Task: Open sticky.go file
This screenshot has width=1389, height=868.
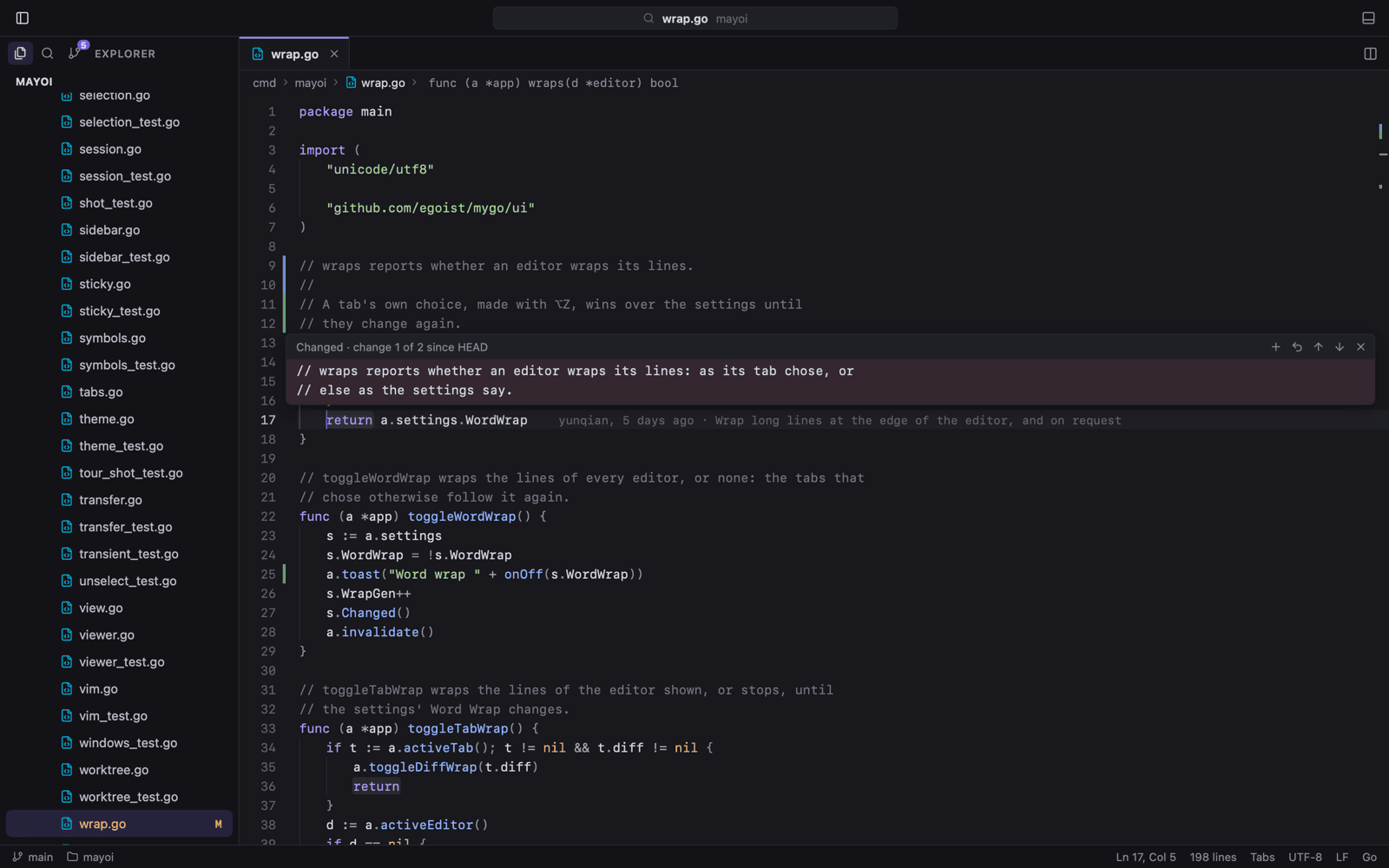Action: [x=119, y=284]
